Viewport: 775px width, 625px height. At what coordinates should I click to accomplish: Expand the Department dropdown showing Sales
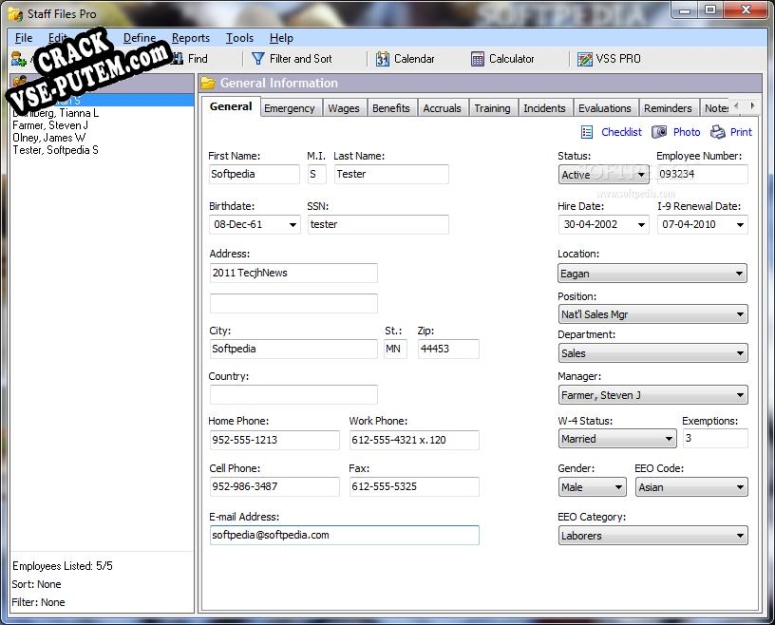[x=652, y=353]
